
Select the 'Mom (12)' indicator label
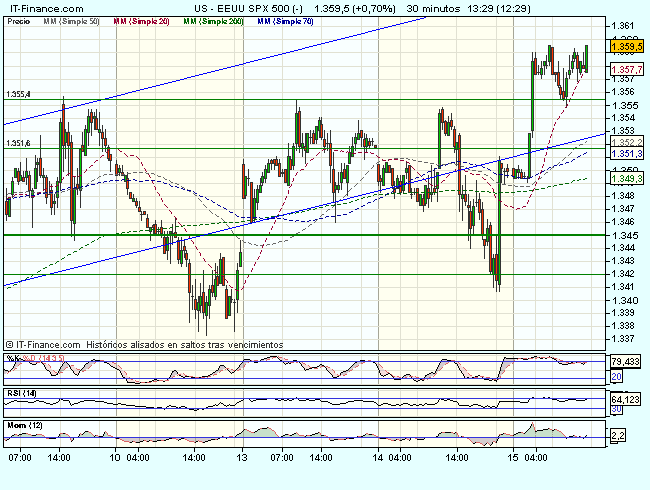coord(24,425)
